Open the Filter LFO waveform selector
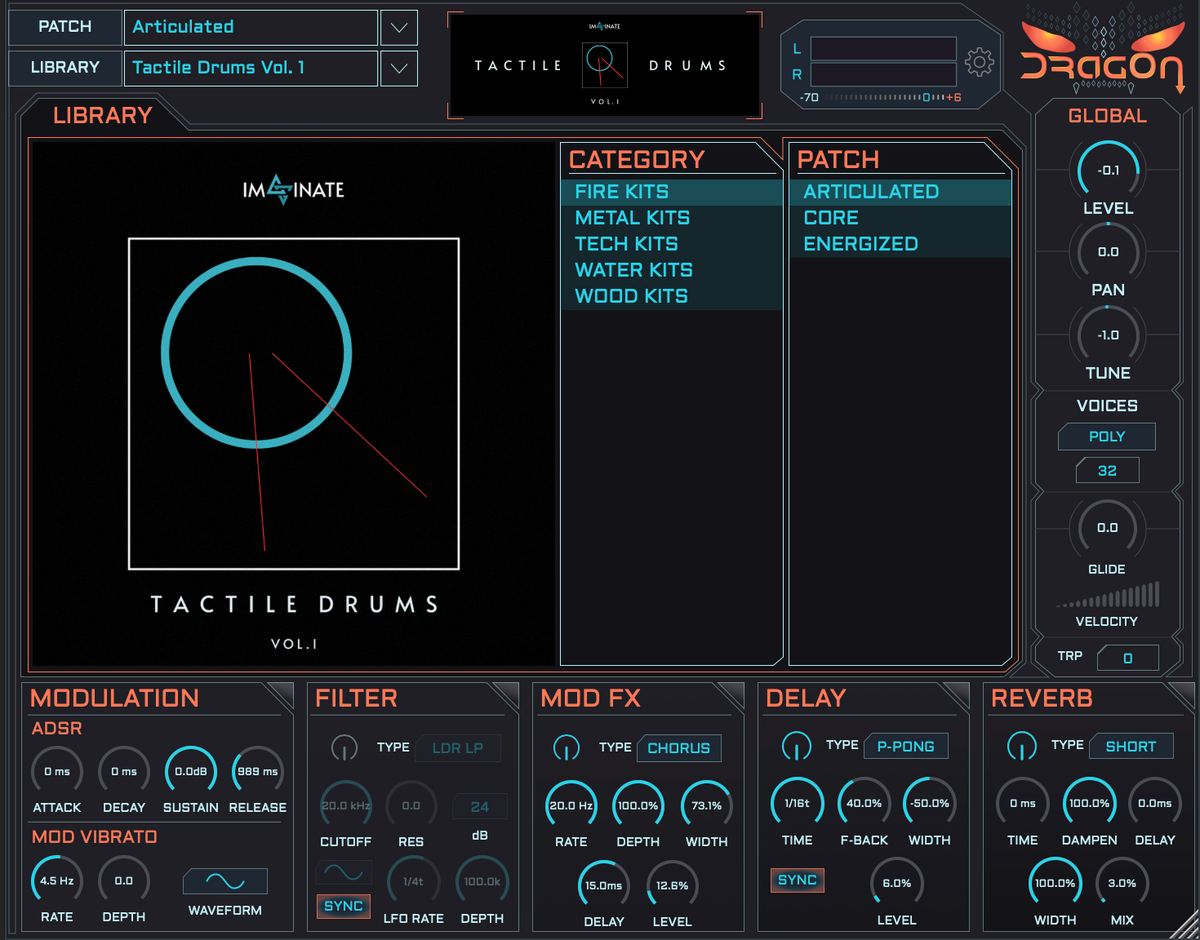 click(344, 872)
